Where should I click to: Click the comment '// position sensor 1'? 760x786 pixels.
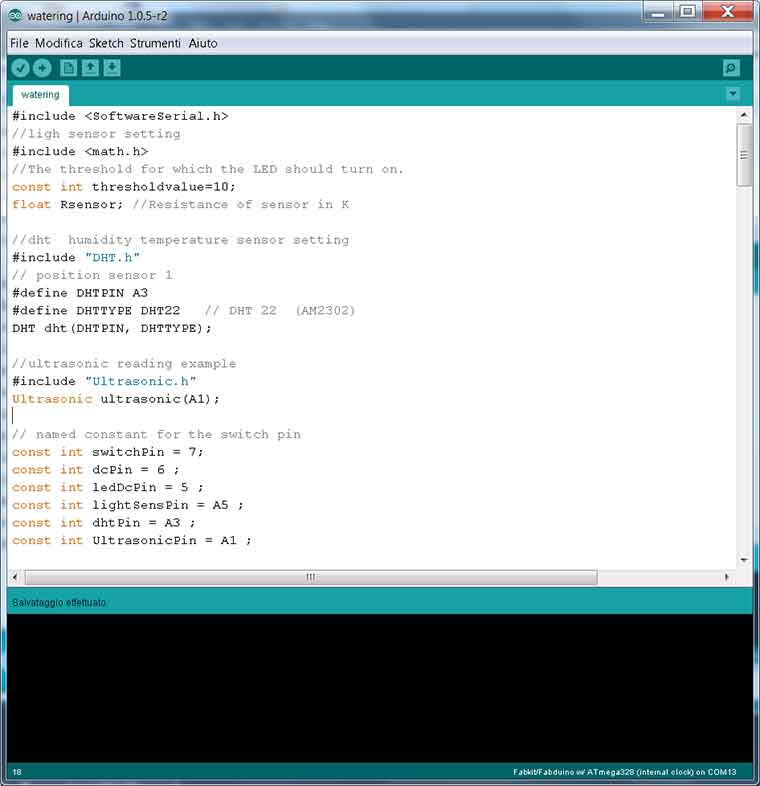pyautogui.click(x=92, y=275)
